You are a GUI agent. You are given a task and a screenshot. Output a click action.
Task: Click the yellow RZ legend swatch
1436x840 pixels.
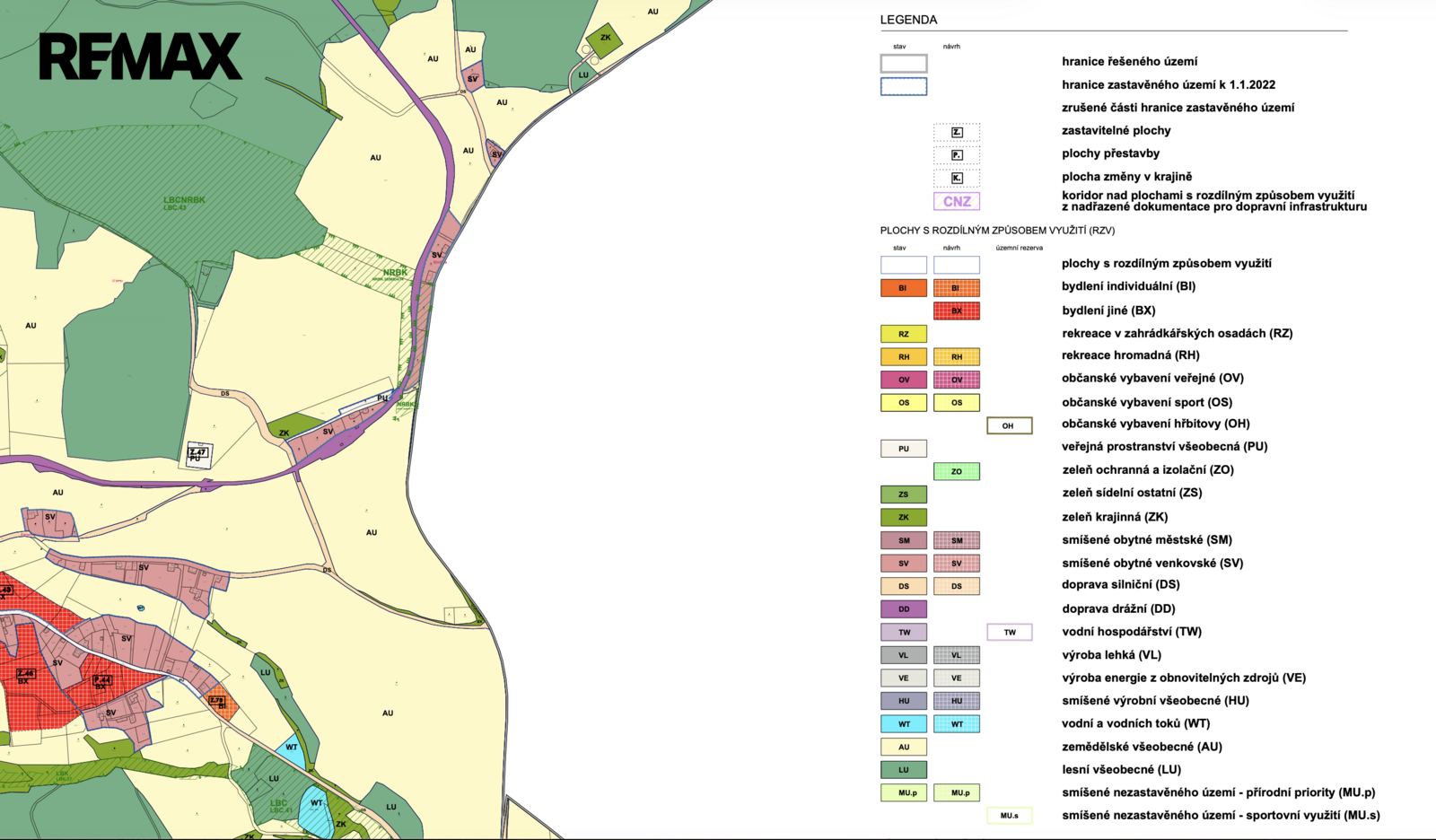point(903,334)
